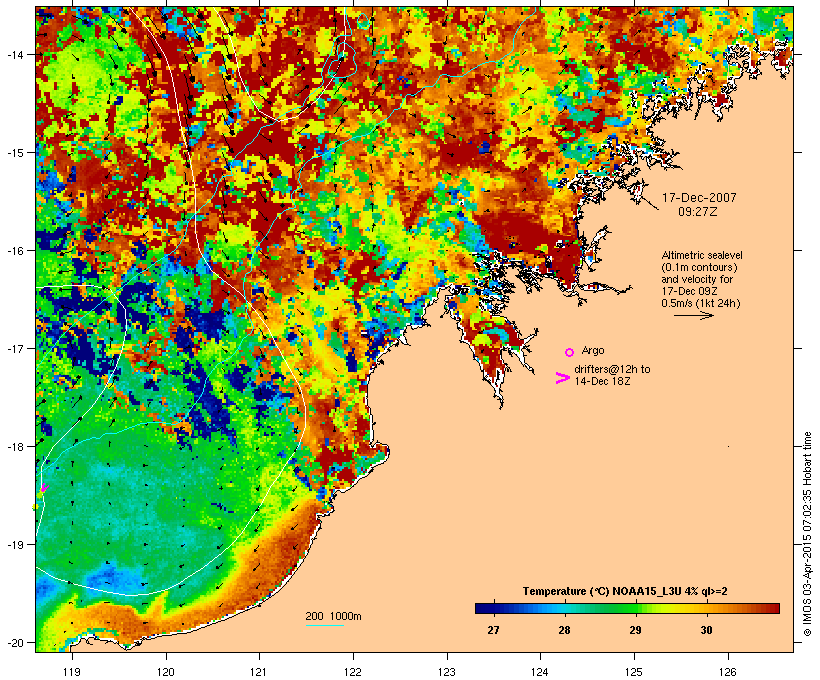This screenshot has height=680, width=820.
Task: Click 'and velocity for' annotation text
Action: pos(697,279)
